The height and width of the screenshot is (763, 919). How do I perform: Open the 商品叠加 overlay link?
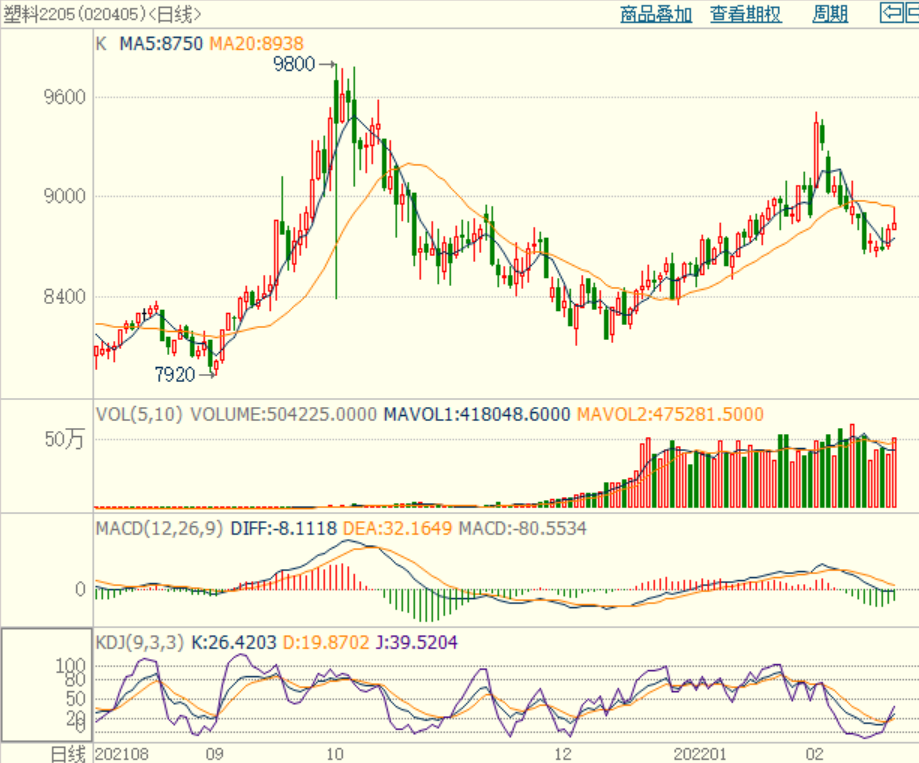pos(655,14)
